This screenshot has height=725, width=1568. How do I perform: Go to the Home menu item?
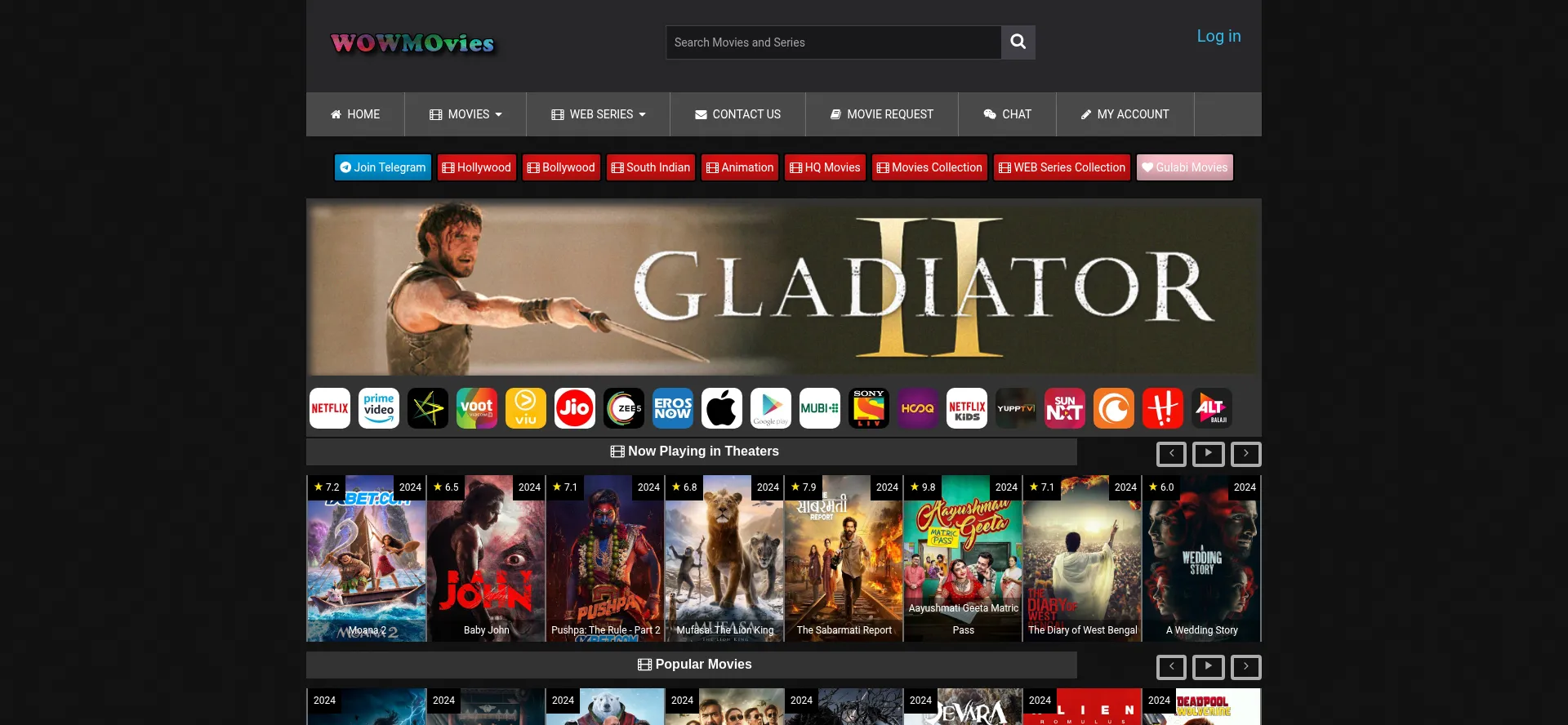coord(355,114)
